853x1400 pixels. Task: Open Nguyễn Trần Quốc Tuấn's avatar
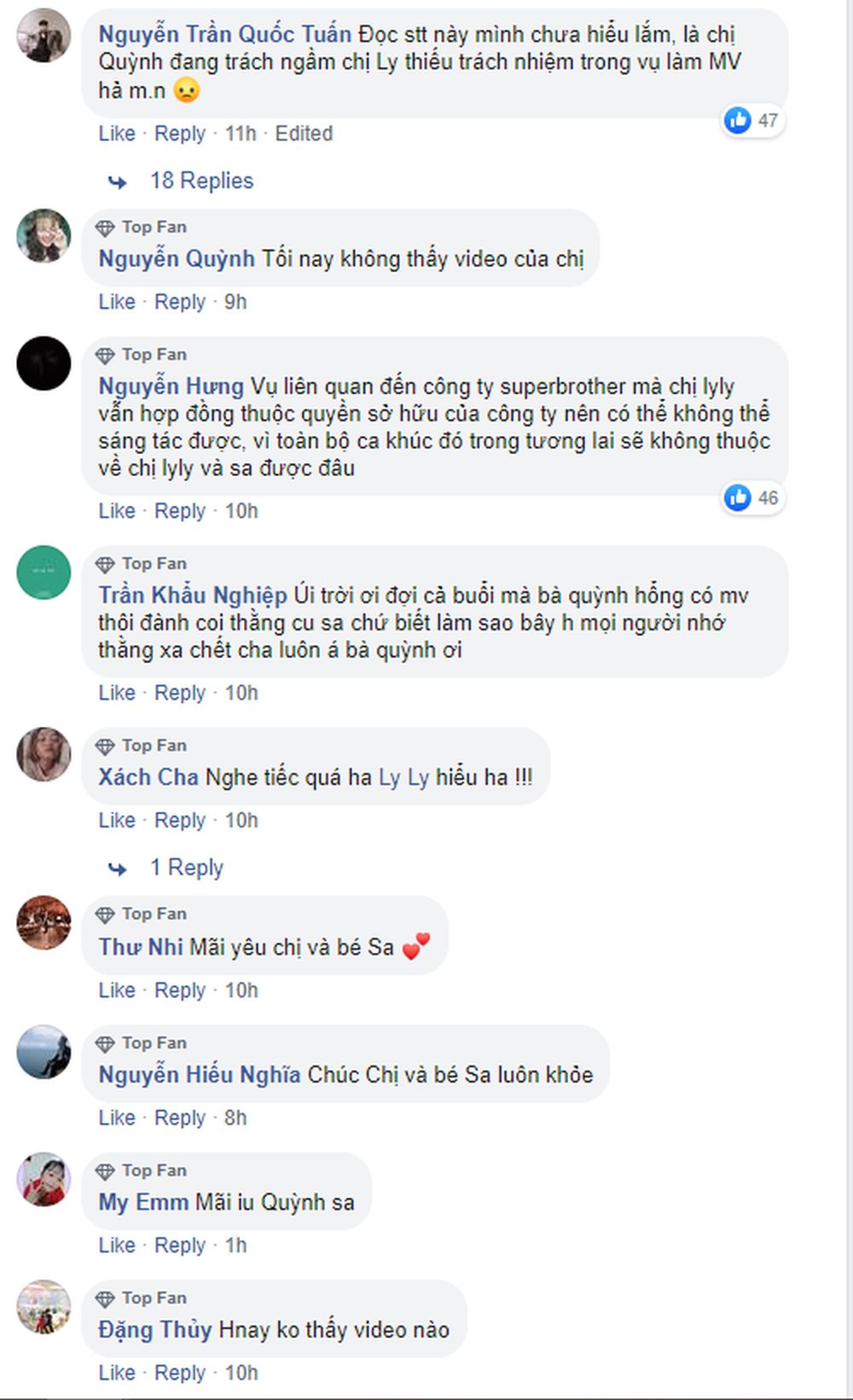pos(44,36)
